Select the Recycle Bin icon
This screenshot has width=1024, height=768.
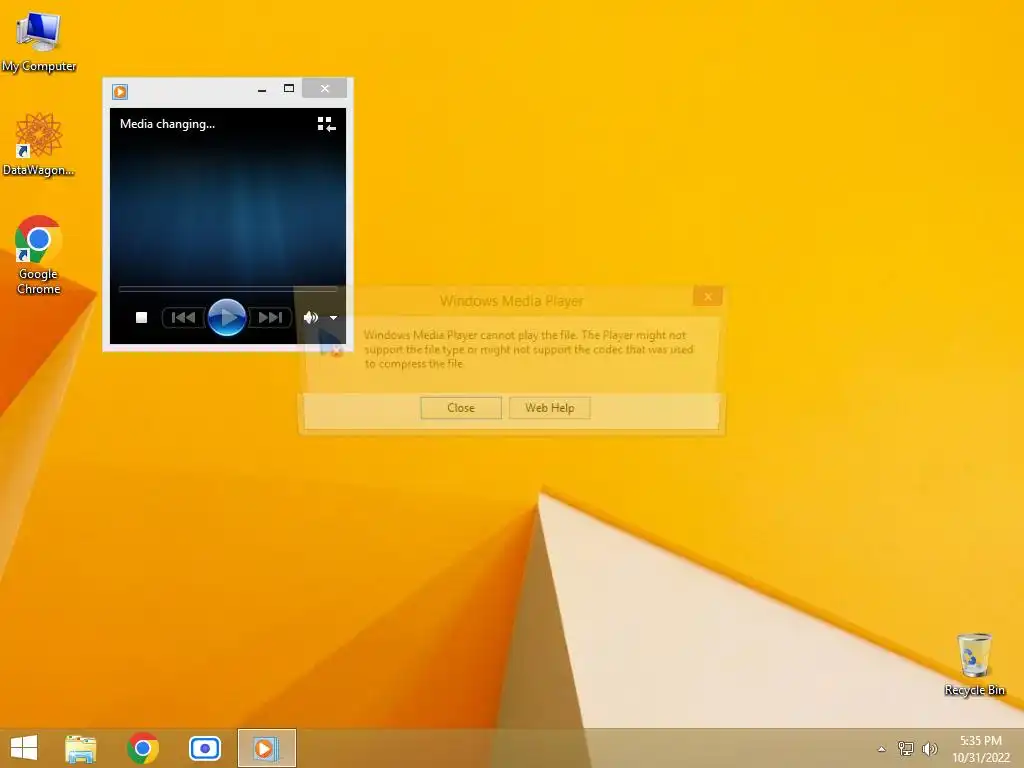pos(974,664)
